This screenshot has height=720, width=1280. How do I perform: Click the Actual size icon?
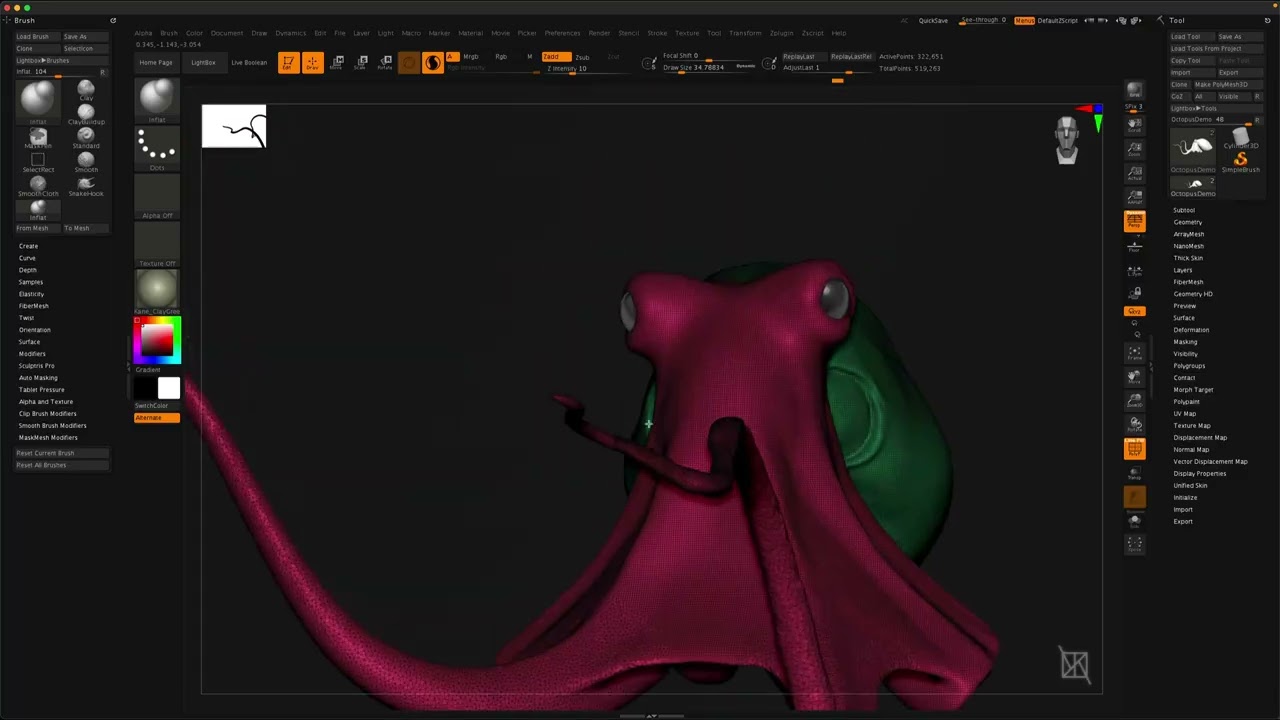pos(1134,173)
